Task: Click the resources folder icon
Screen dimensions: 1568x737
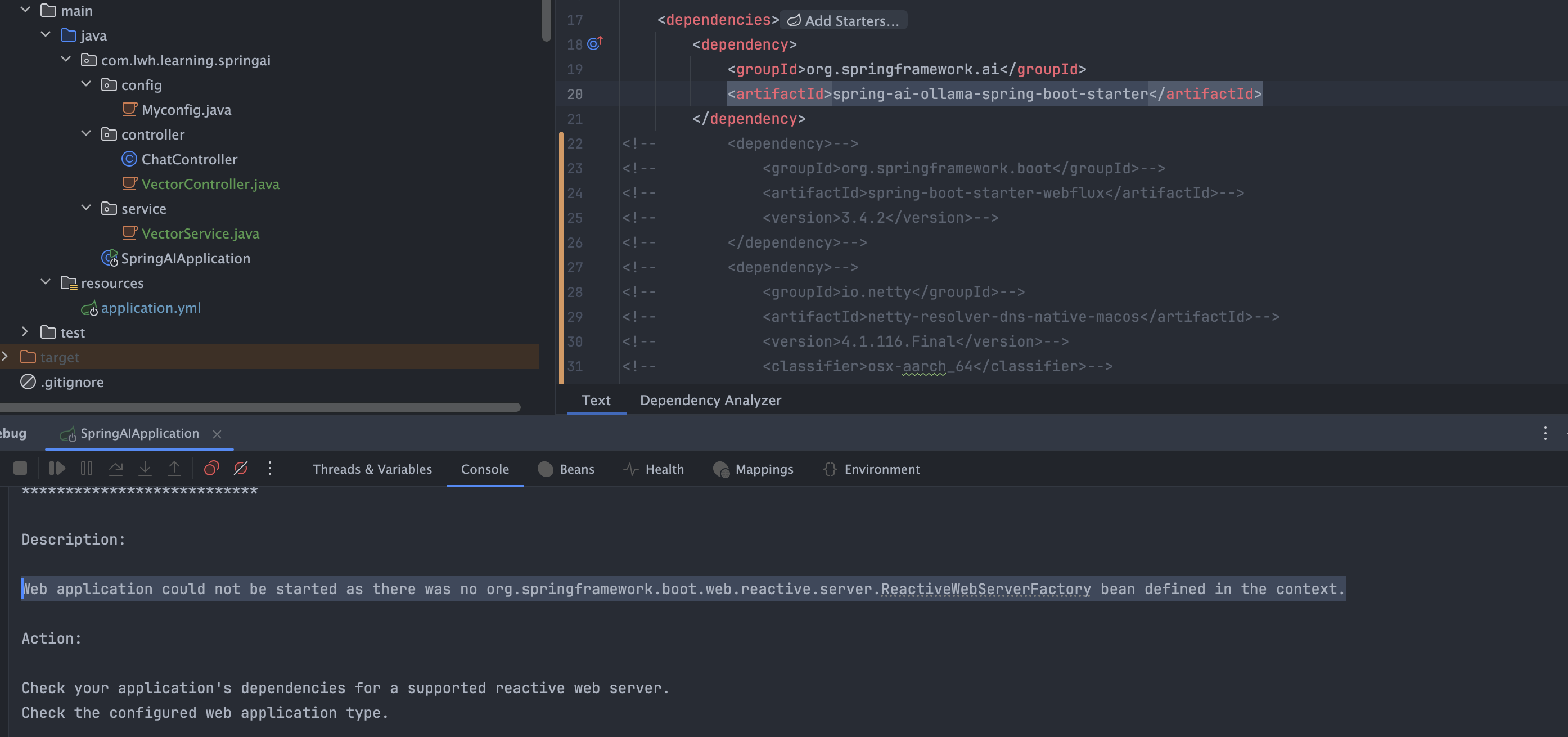Action: click(69, 282)
